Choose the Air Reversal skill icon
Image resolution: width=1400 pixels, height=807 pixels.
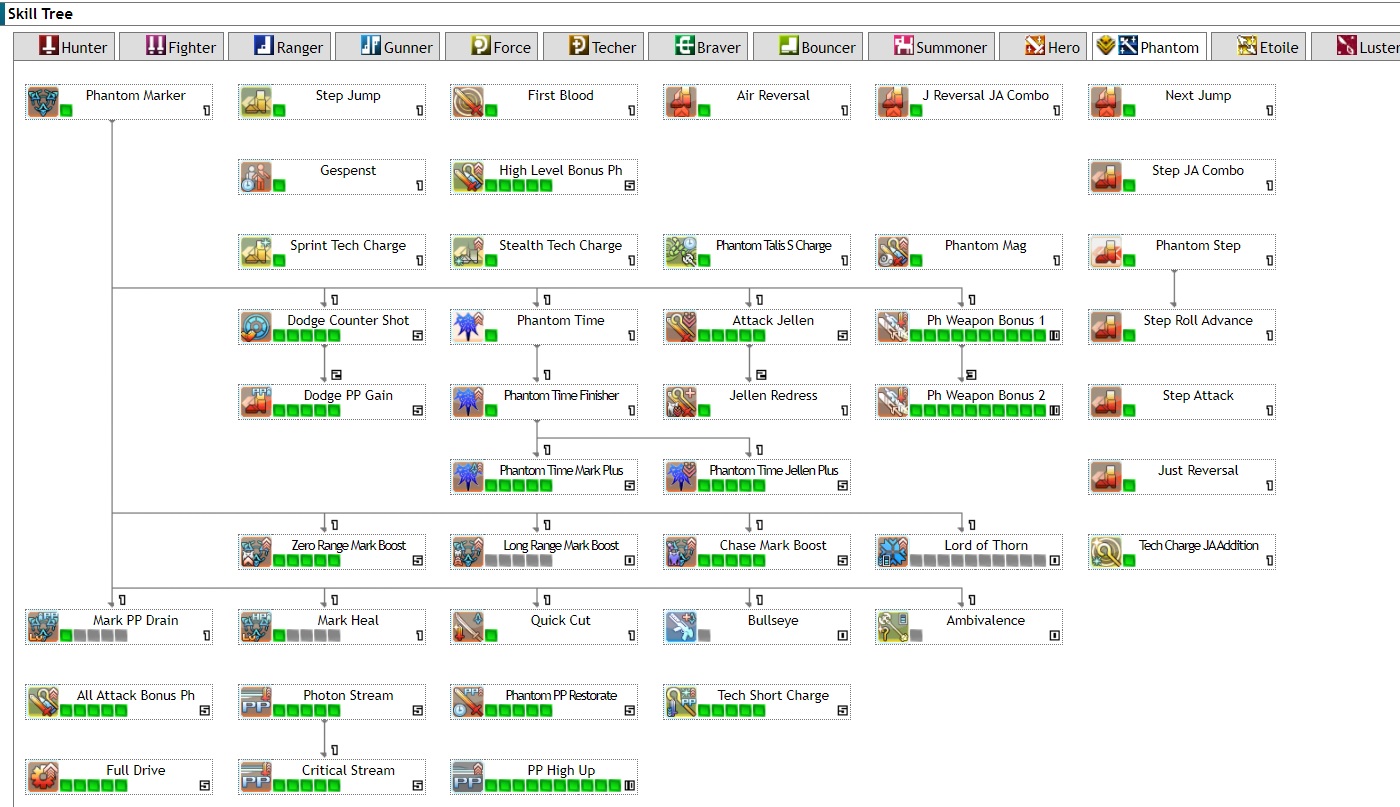coord(681,102)
